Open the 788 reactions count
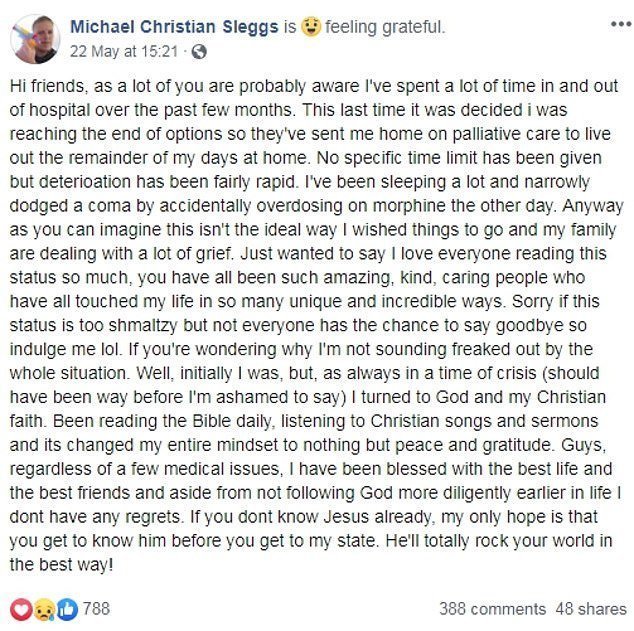 point(96,607)
